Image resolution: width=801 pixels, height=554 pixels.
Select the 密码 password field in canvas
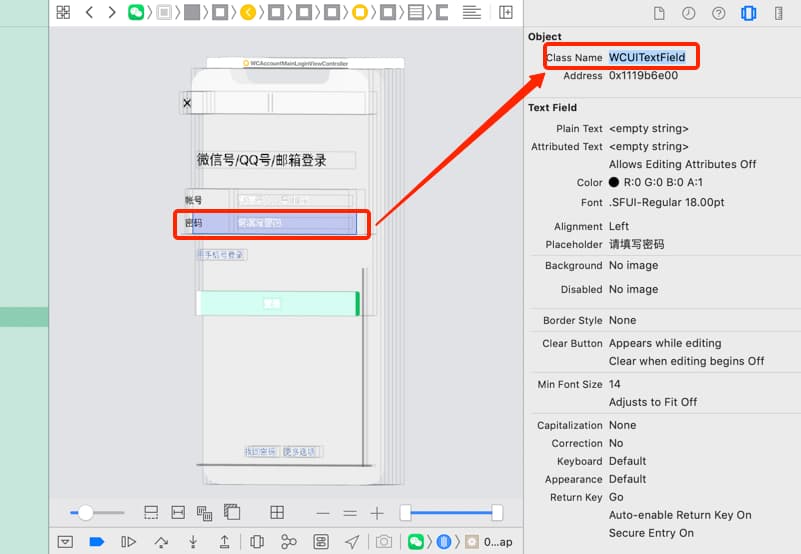click(x=274, y=223)
